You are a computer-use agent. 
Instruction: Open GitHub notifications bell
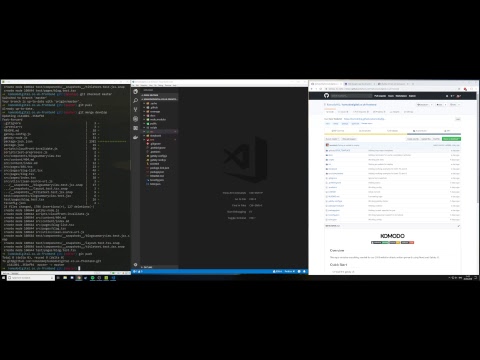tap(447, 96)
